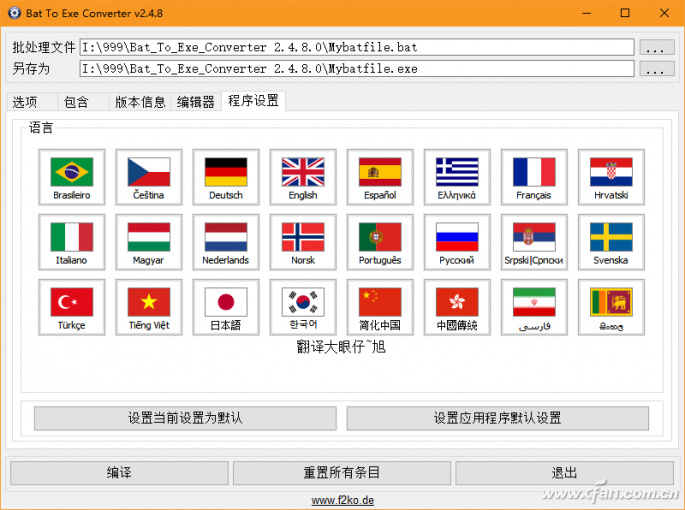This screenshot has height=510, width=685.
Task: Switch language to Deutsch flag
Action: pos(226,177)
